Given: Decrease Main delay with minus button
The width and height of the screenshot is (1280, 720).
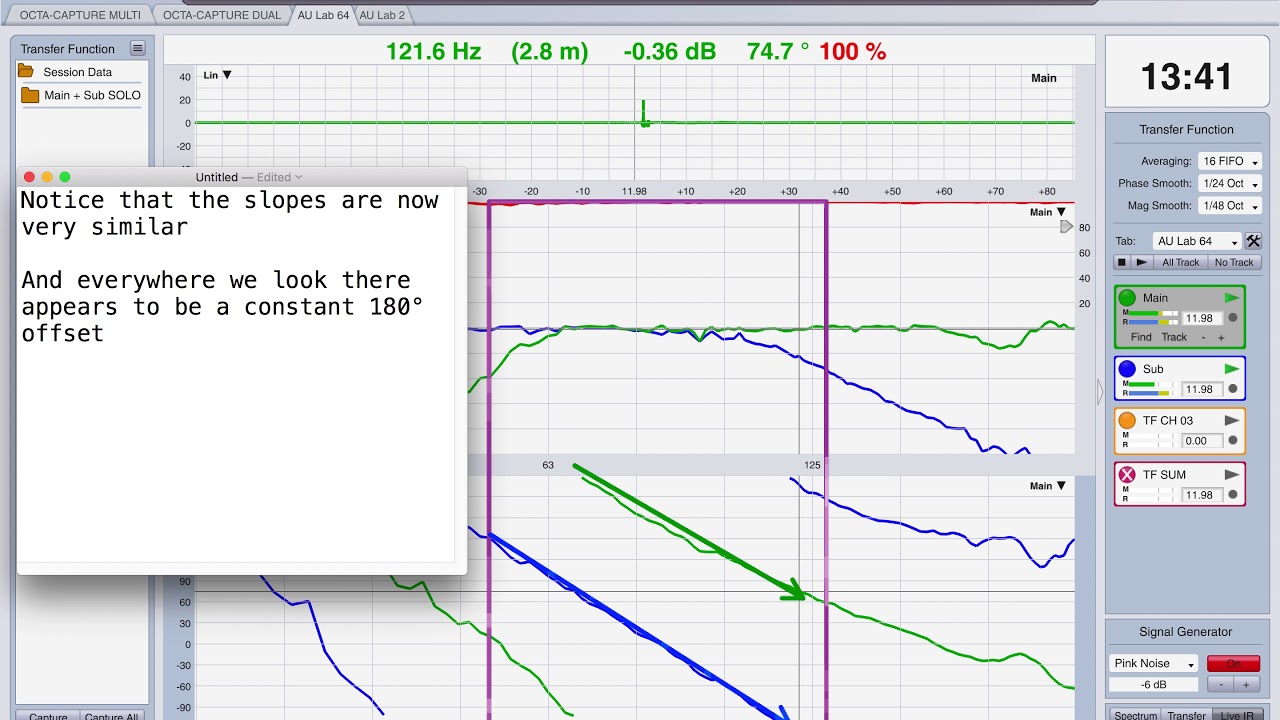Looking at the screenshot, I should coord(1203,337).
